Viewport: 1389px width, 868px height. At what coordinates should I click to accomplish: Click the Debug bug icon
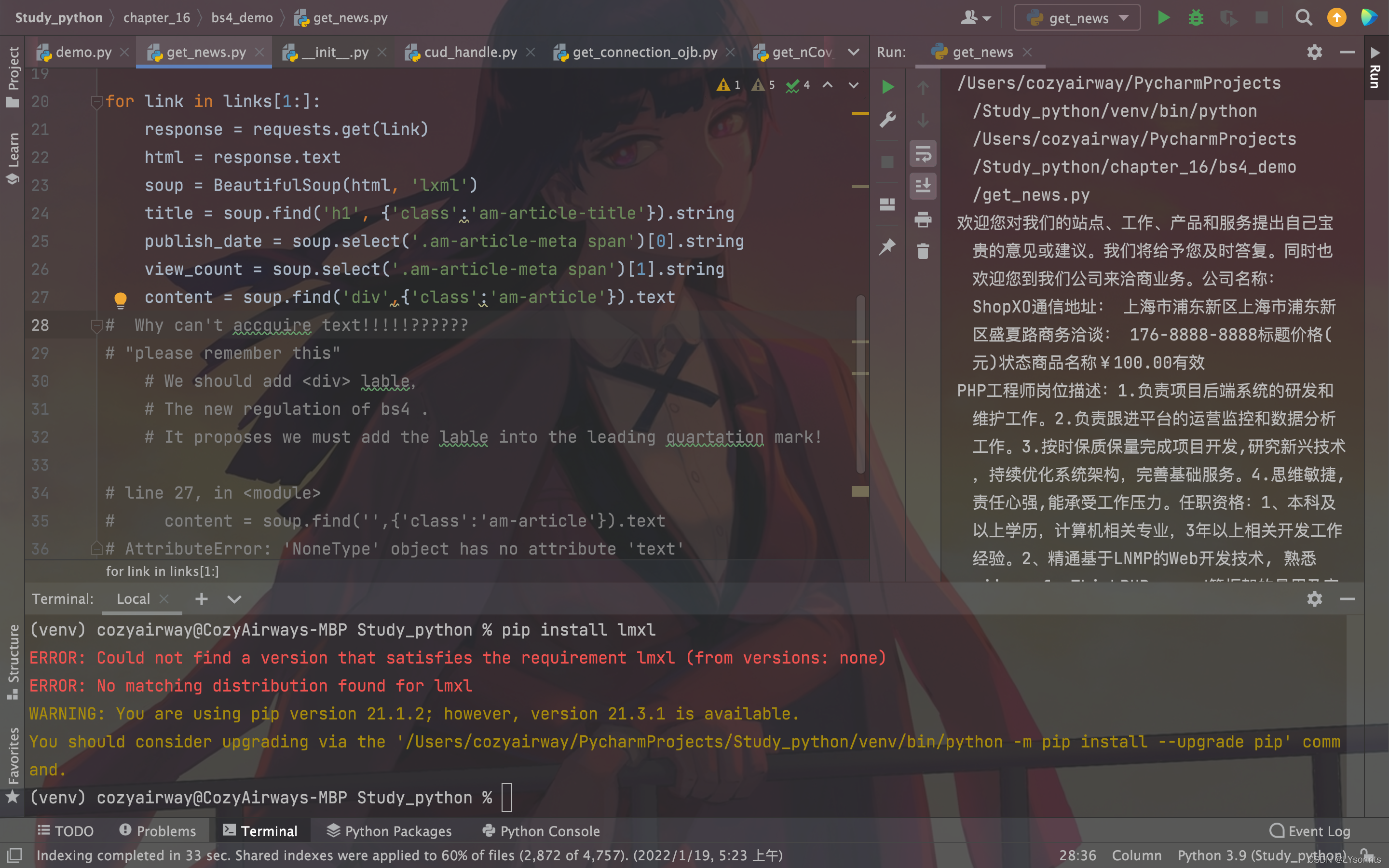1196,18
